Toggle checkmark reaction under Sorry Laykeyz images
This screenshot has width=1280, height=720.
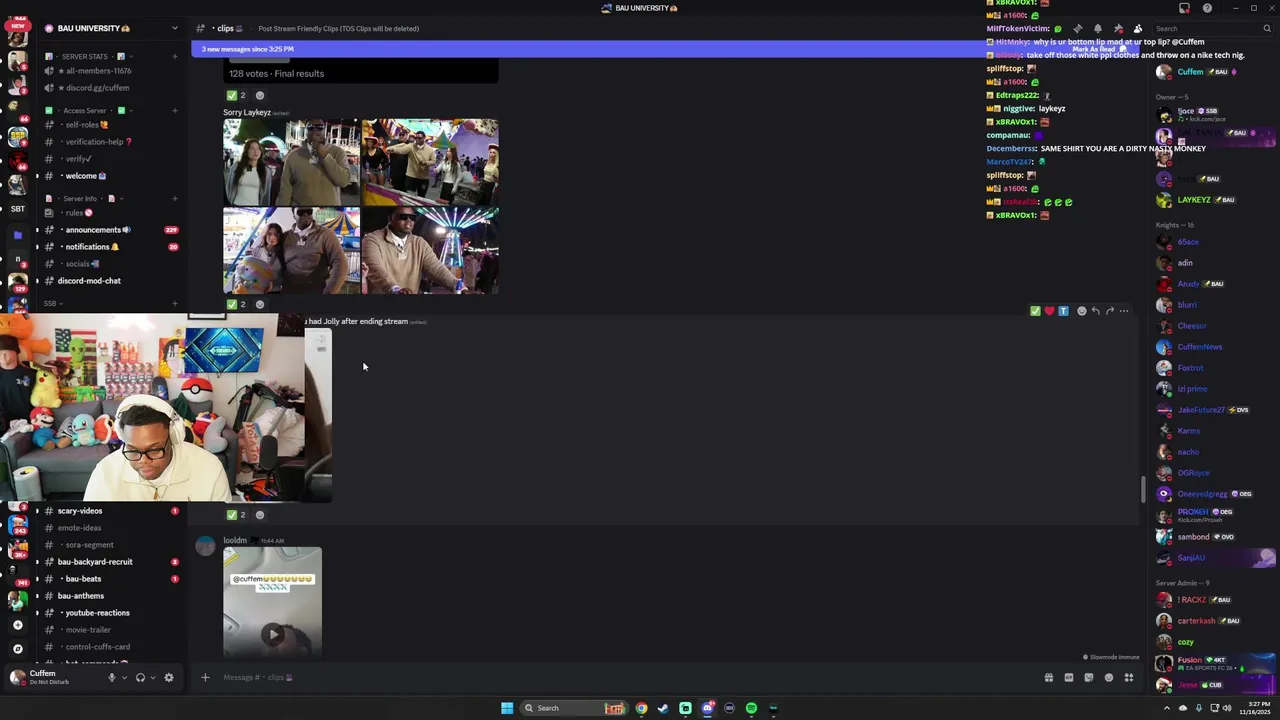[x=236, y=304]
